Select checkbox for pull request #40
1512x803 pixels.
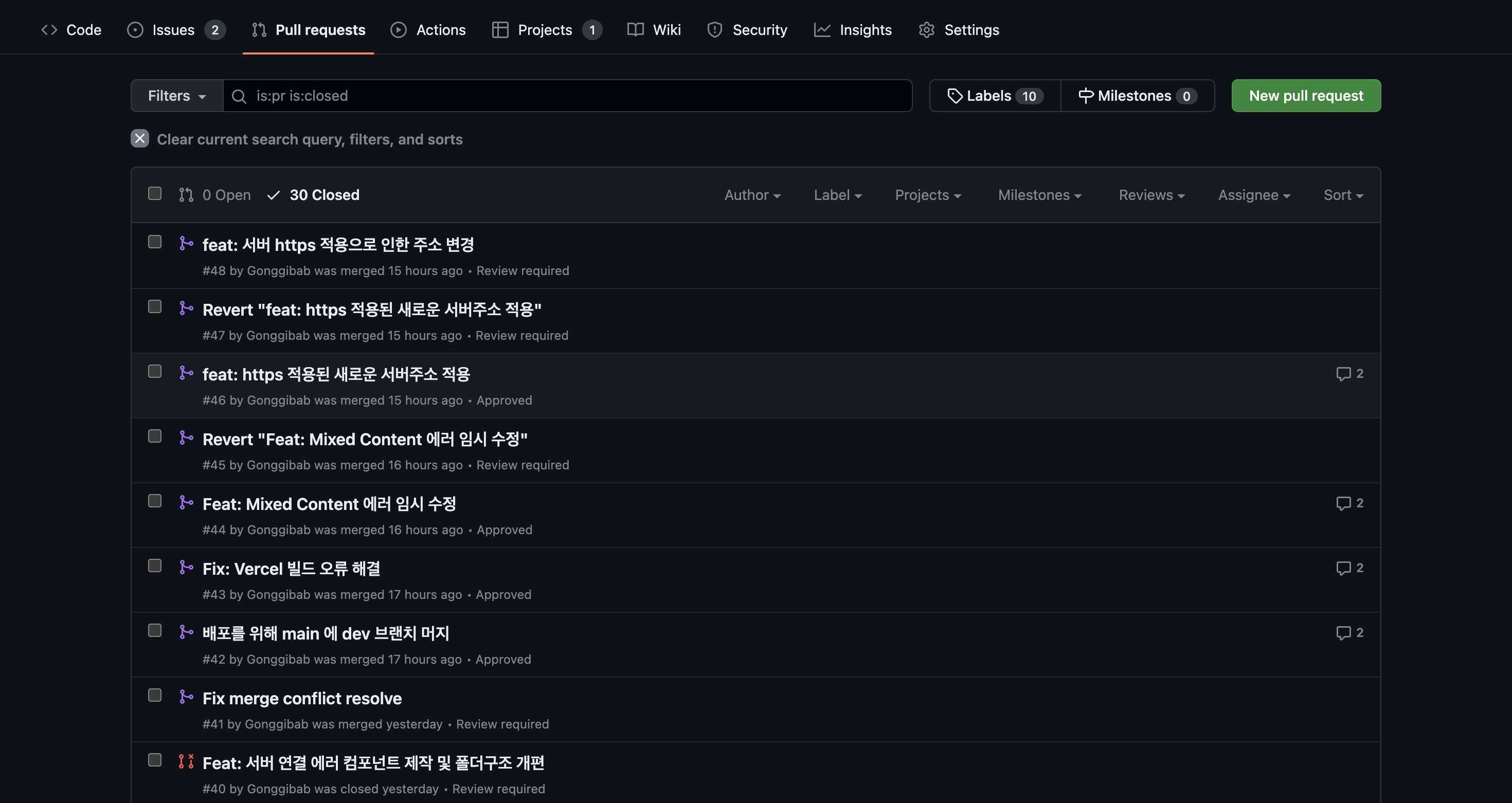click(154, 760)
